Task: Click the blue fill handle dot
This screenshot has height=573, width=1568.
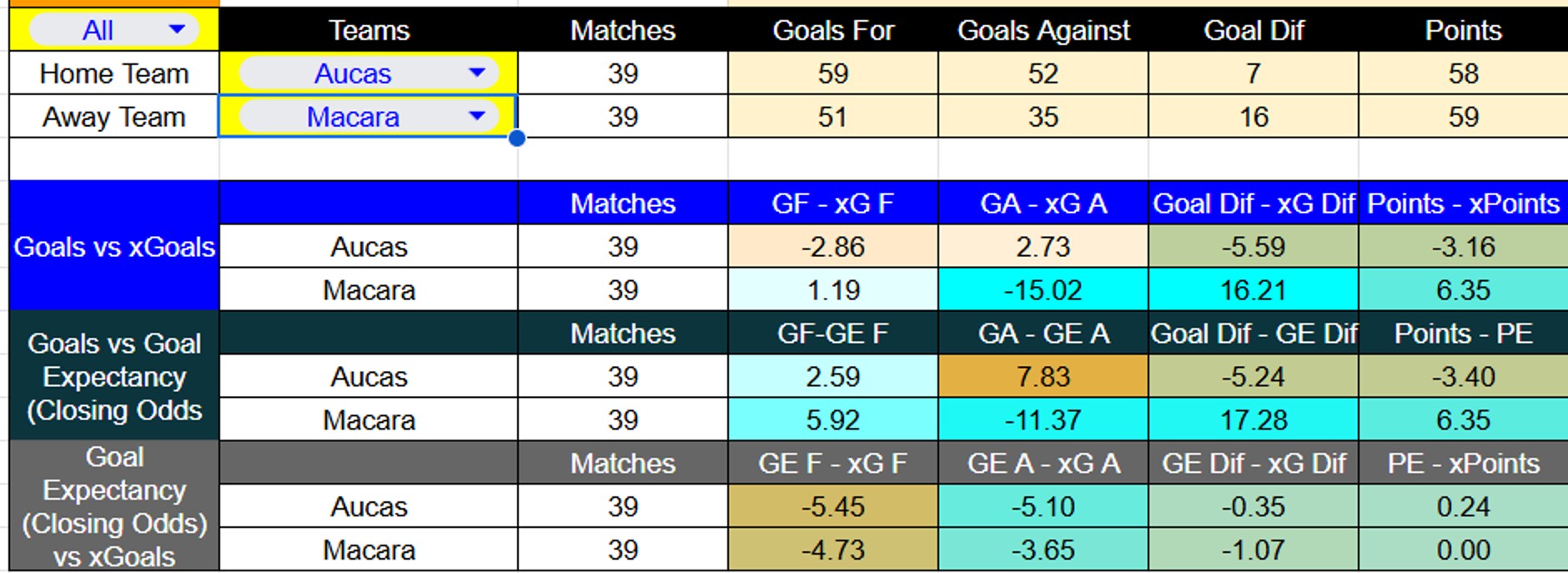Action: tap(517, 138)
